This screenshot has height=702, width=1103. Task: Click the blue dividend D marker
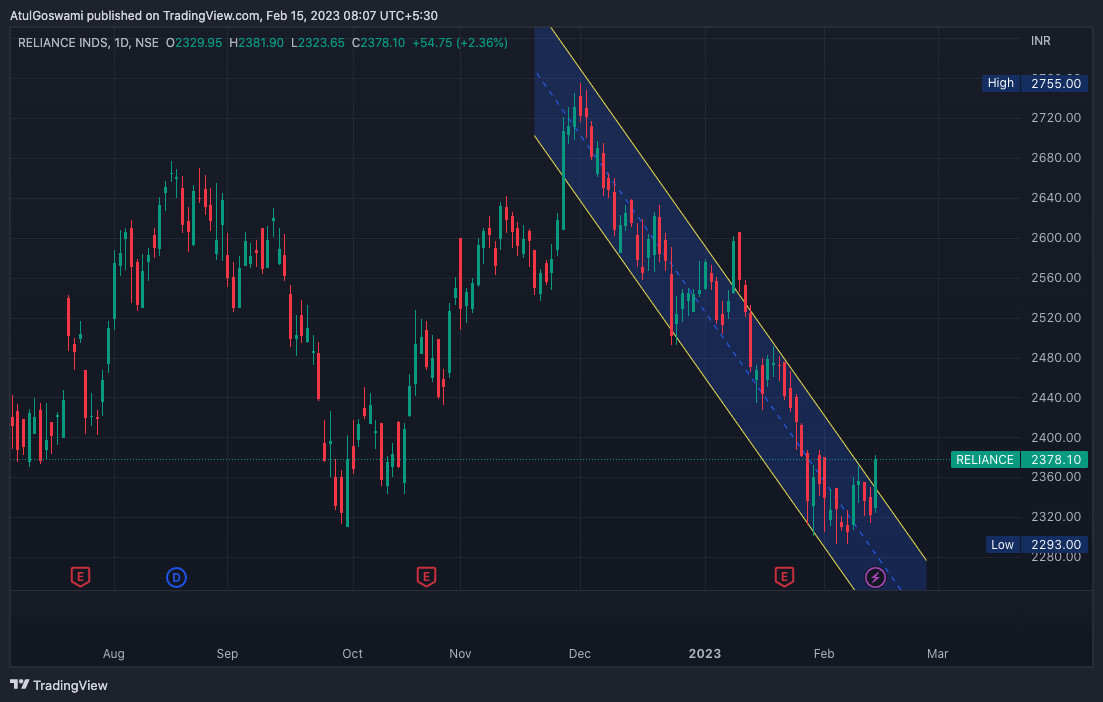point(176,577)
